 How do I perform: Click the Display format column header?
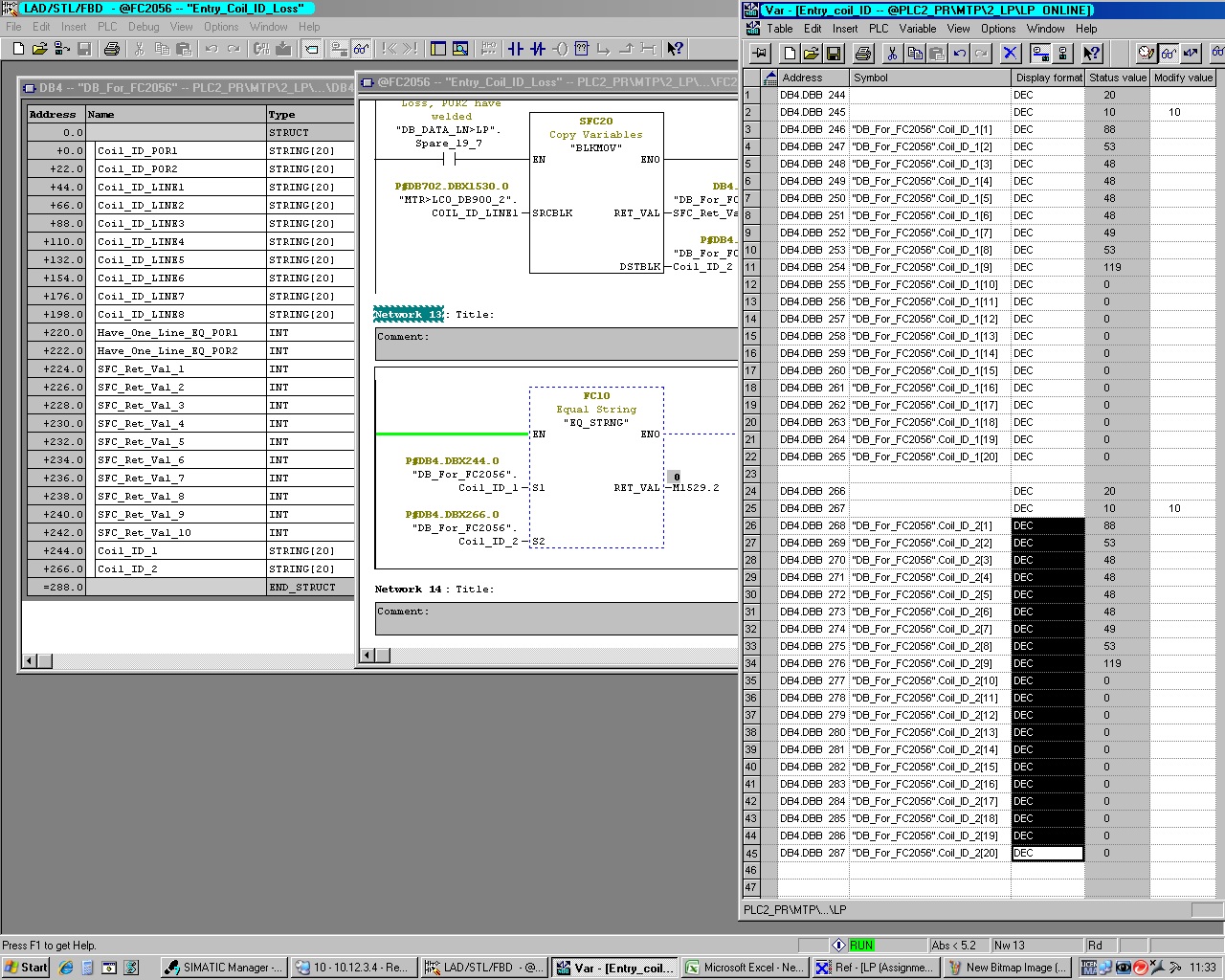pyautogui.click(x=1048, y=78)
